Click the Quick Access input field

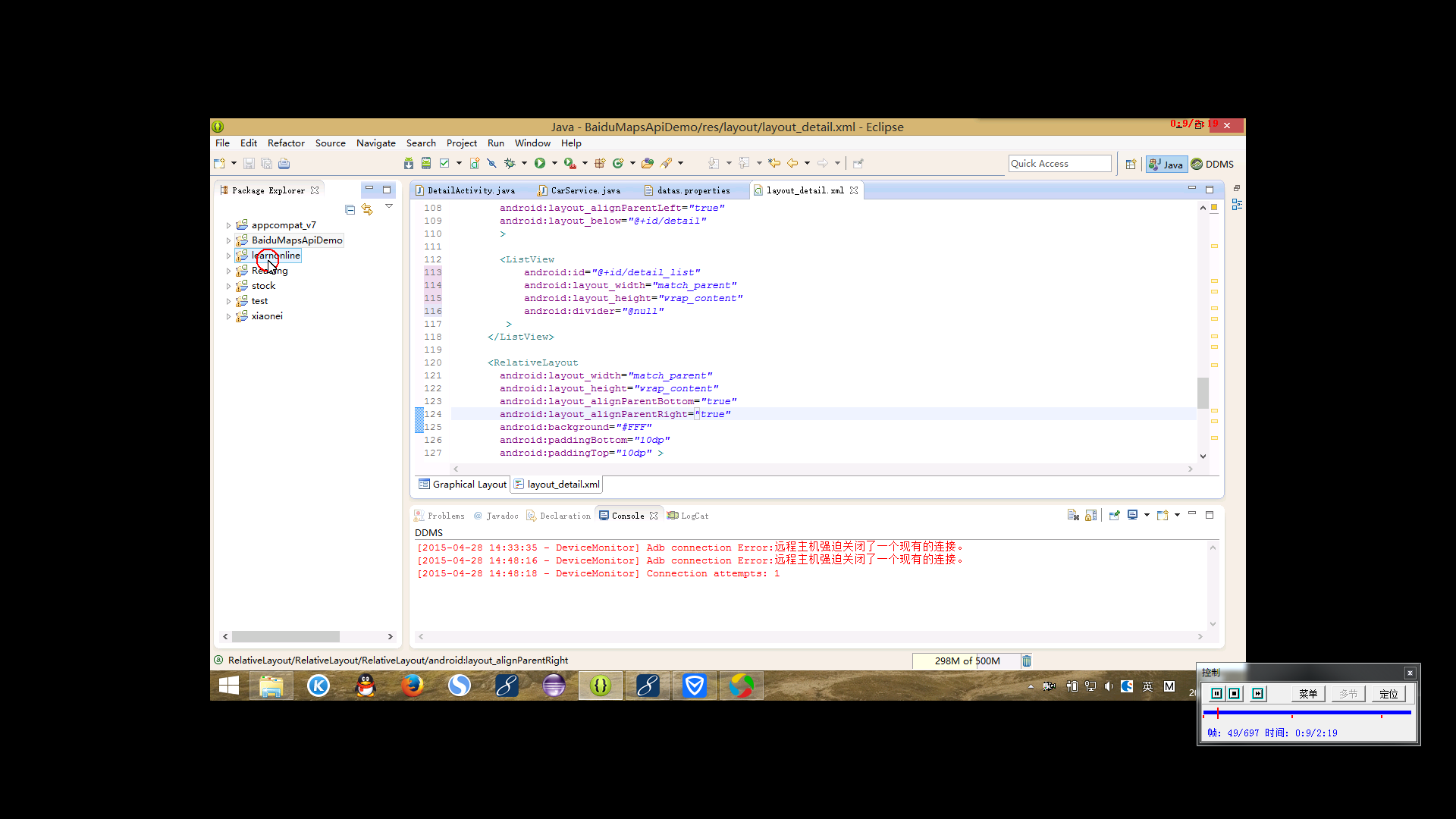click(1059, 164)
